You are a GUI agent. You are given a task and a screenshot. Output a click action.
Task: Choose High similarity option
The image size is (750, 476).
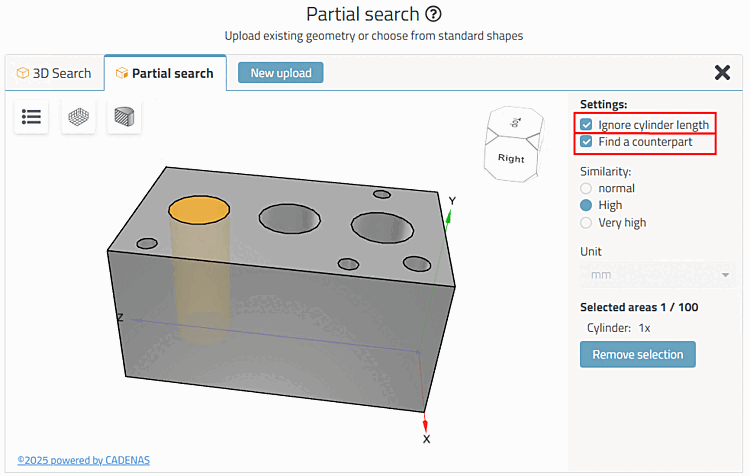coord(587,205)
